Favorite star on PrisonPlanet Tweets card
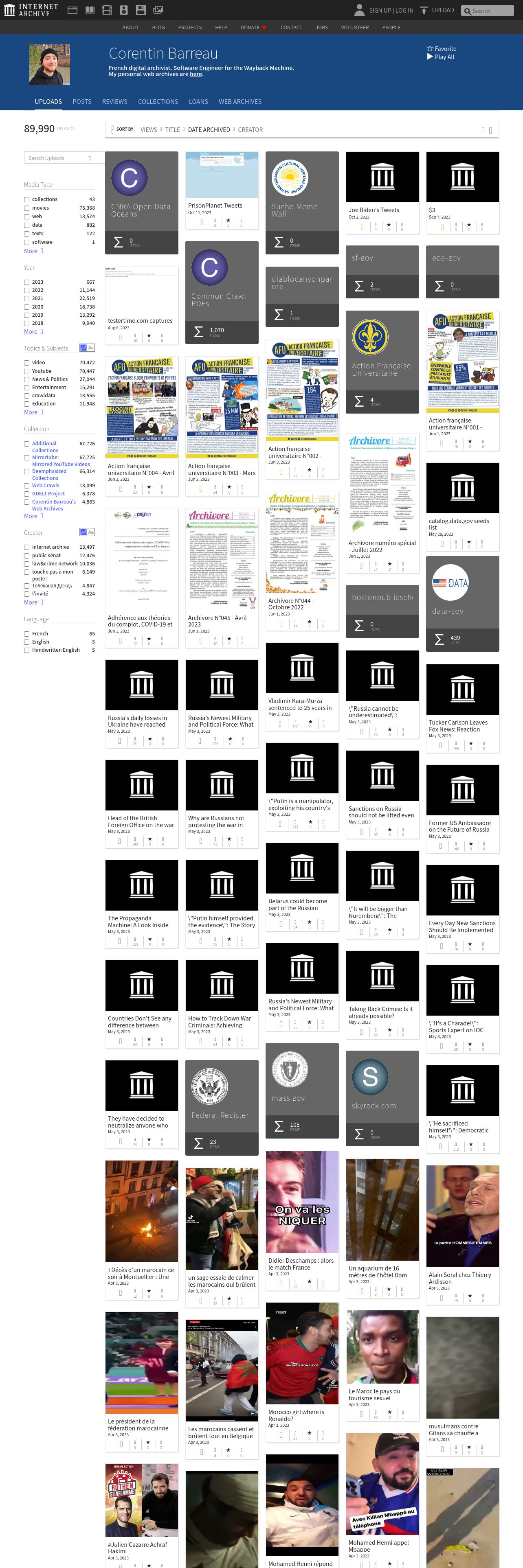This screenshot has width=523, height=1568. 229,220
